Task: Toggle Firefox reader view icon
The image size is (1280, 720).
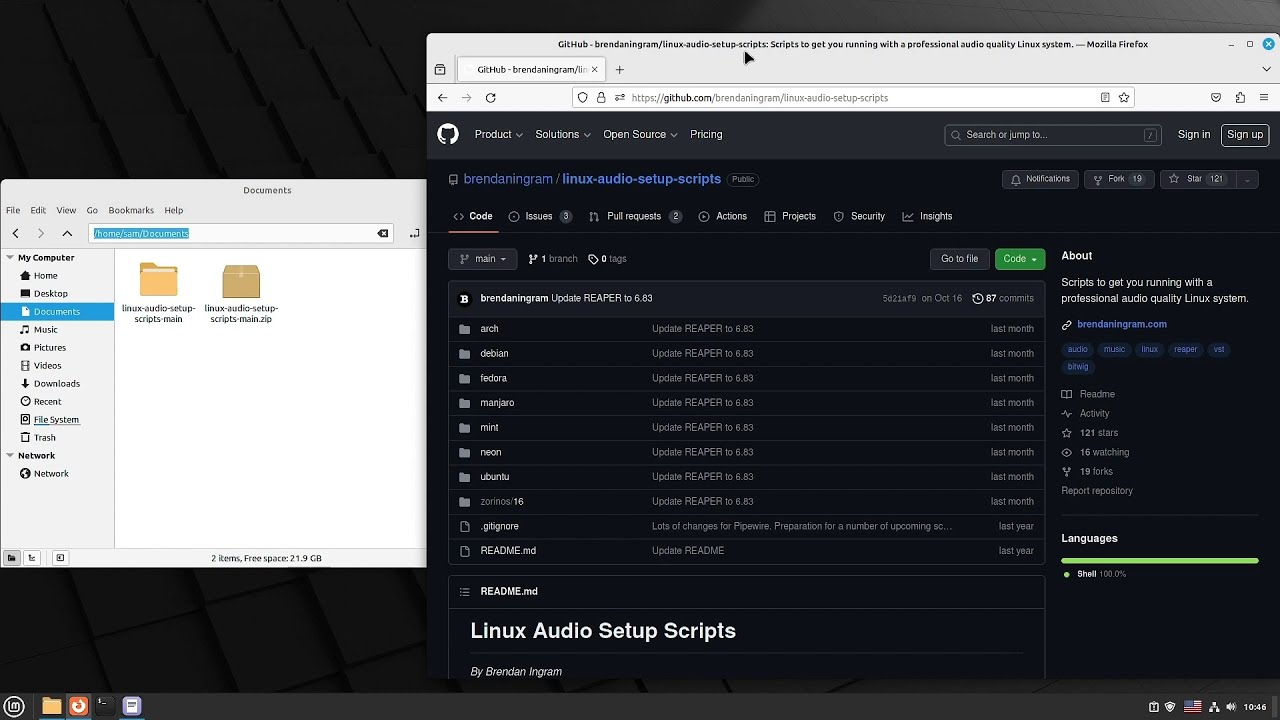Action: coord(1105,98)
